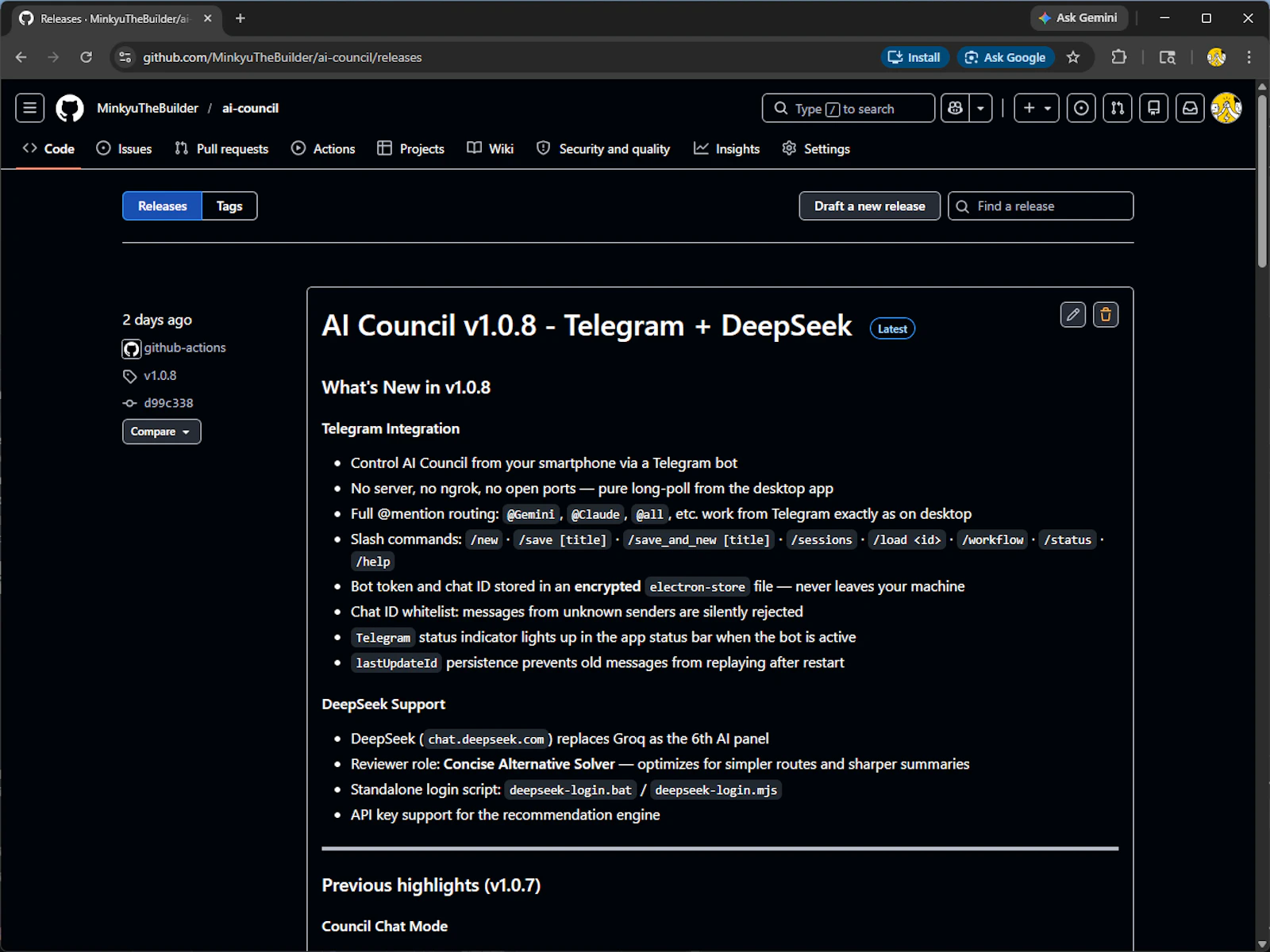Bookmark this page with star icon
The width and height of the screenshot is (1270, 952).
click(x=1073, y=57)
